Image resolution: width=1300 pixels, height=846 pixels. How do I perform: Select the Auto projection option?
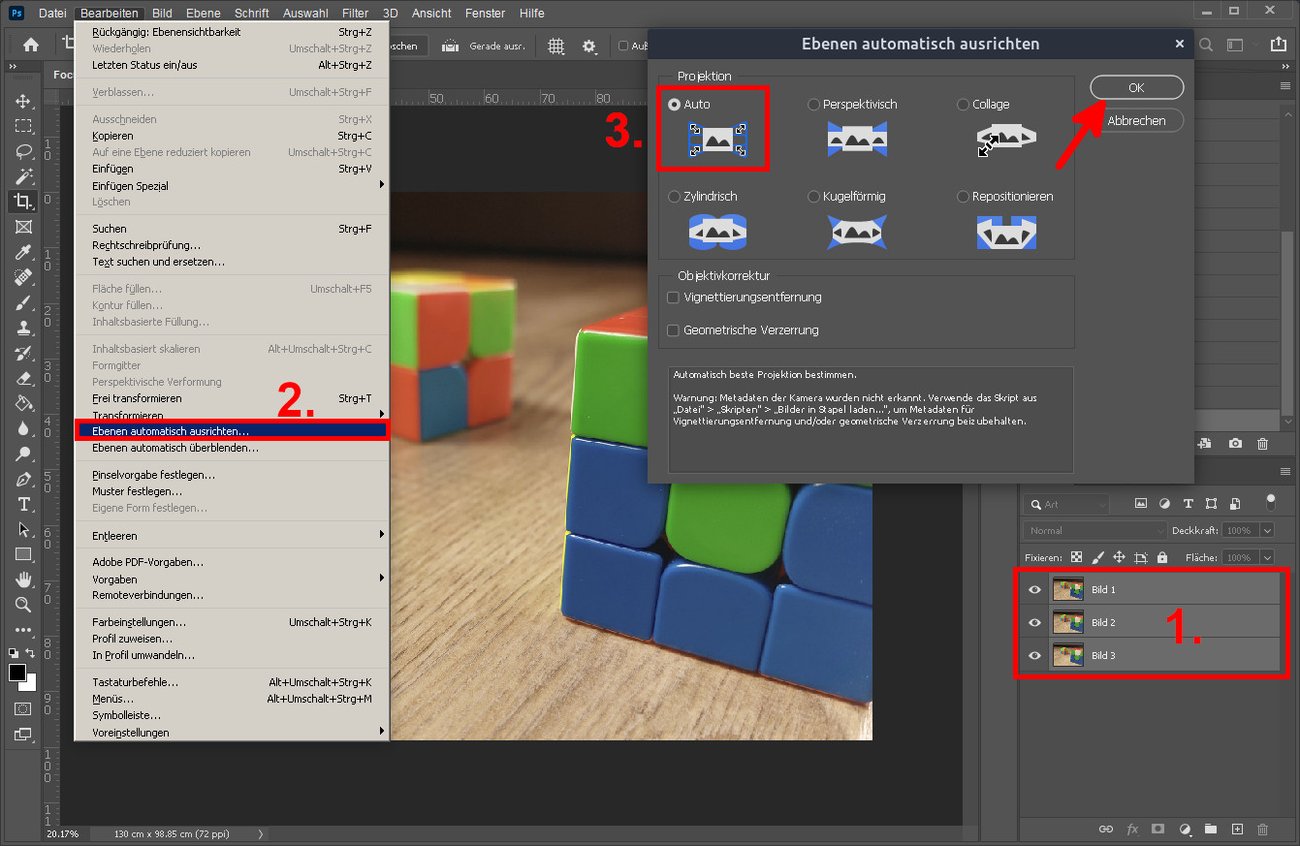pos(674,104)
